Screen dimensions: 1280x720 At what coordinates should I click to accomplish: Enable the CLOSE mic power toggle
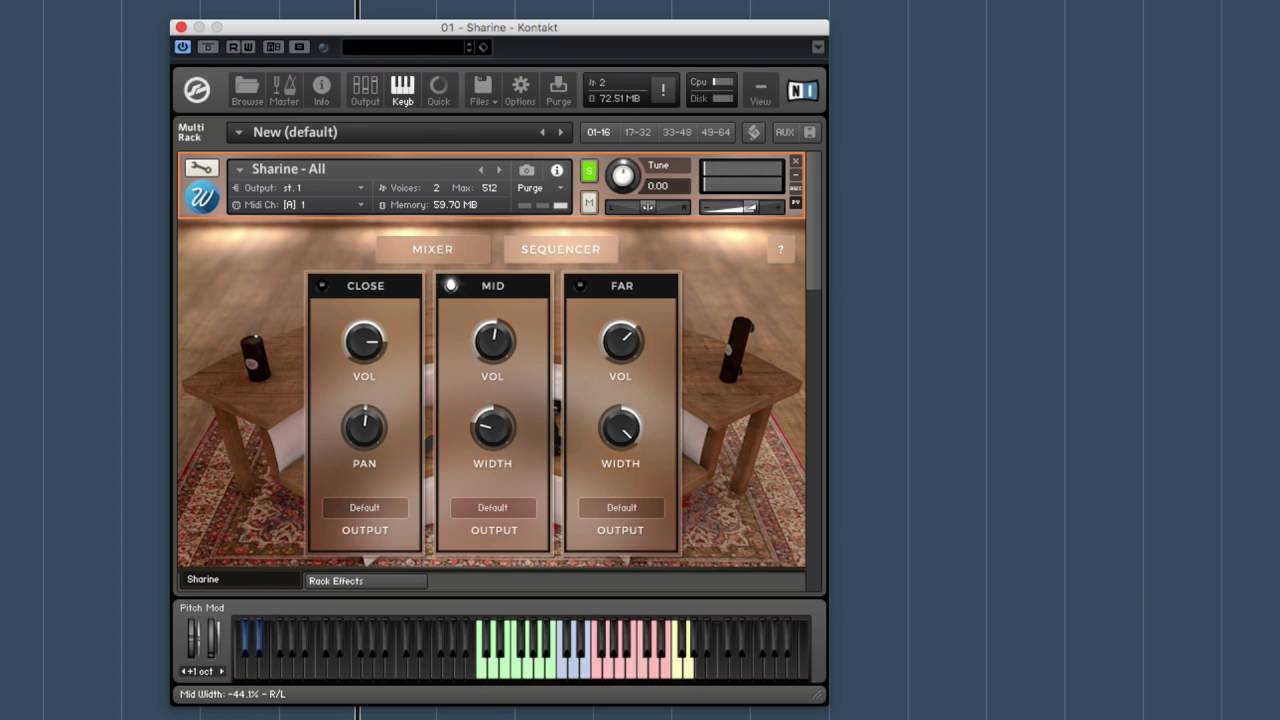322,286
